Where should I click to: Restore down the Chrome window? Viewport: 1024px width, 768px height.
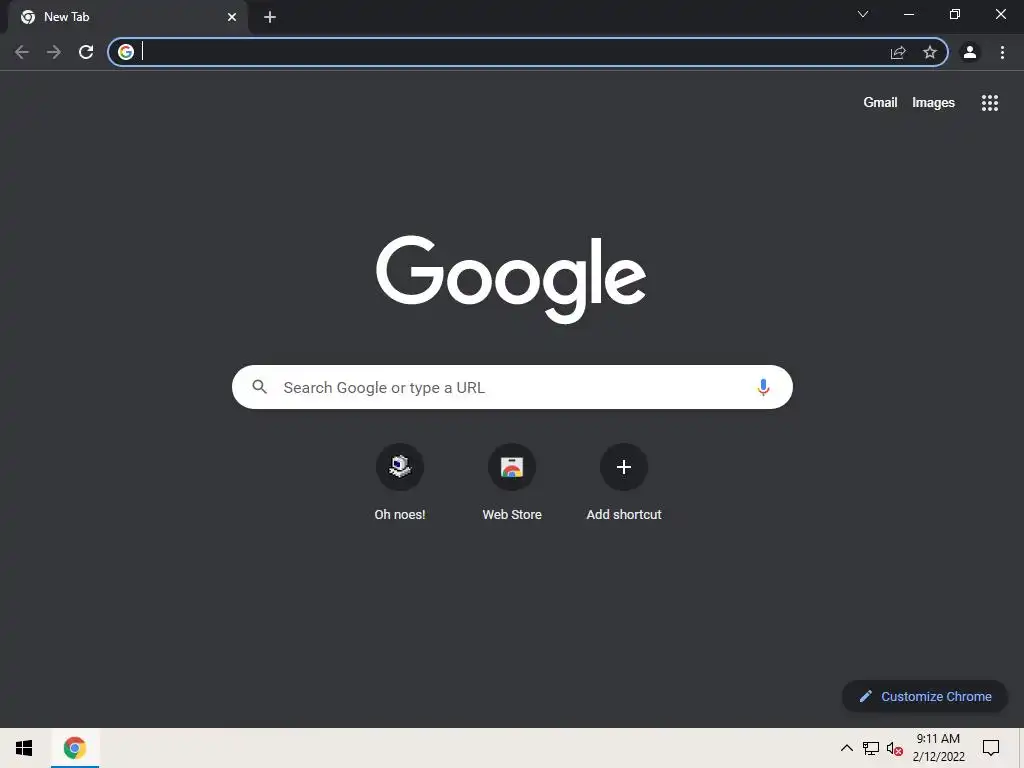point(955,14)
